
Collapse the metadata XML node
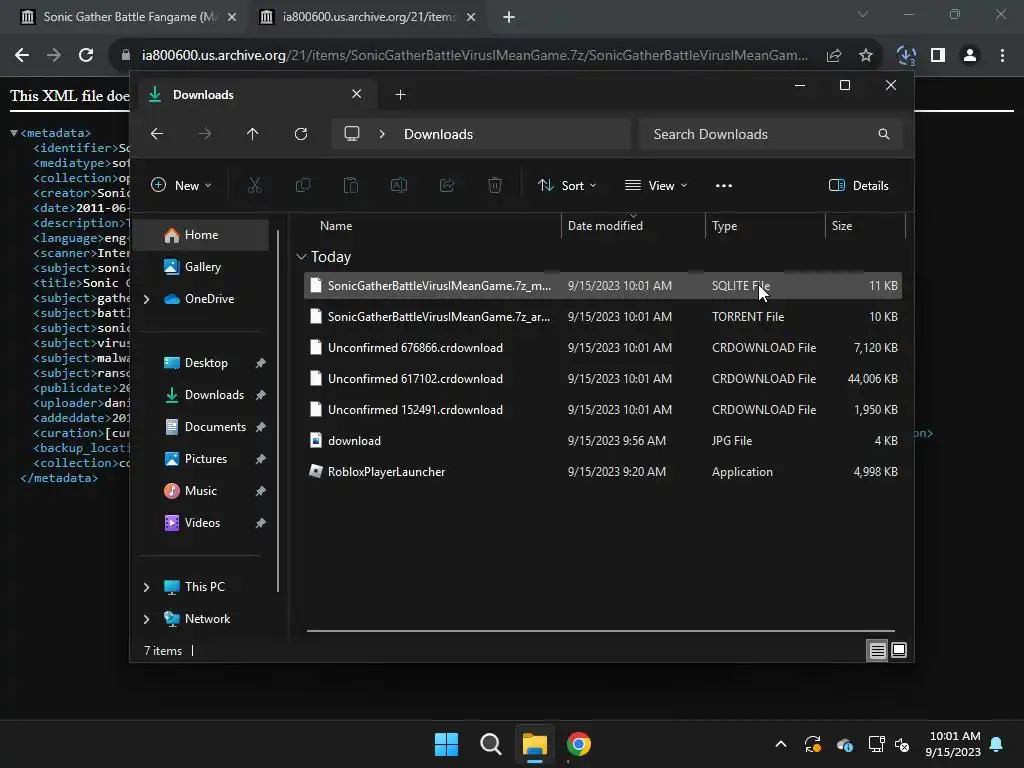[x=14, y=133]
